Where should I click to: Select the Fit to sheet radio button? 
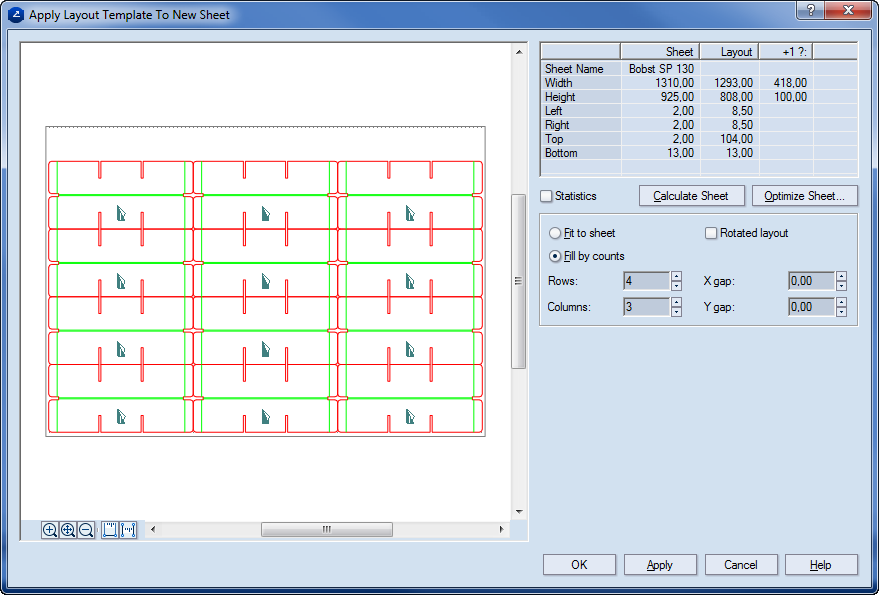click(x=555, y=233)
